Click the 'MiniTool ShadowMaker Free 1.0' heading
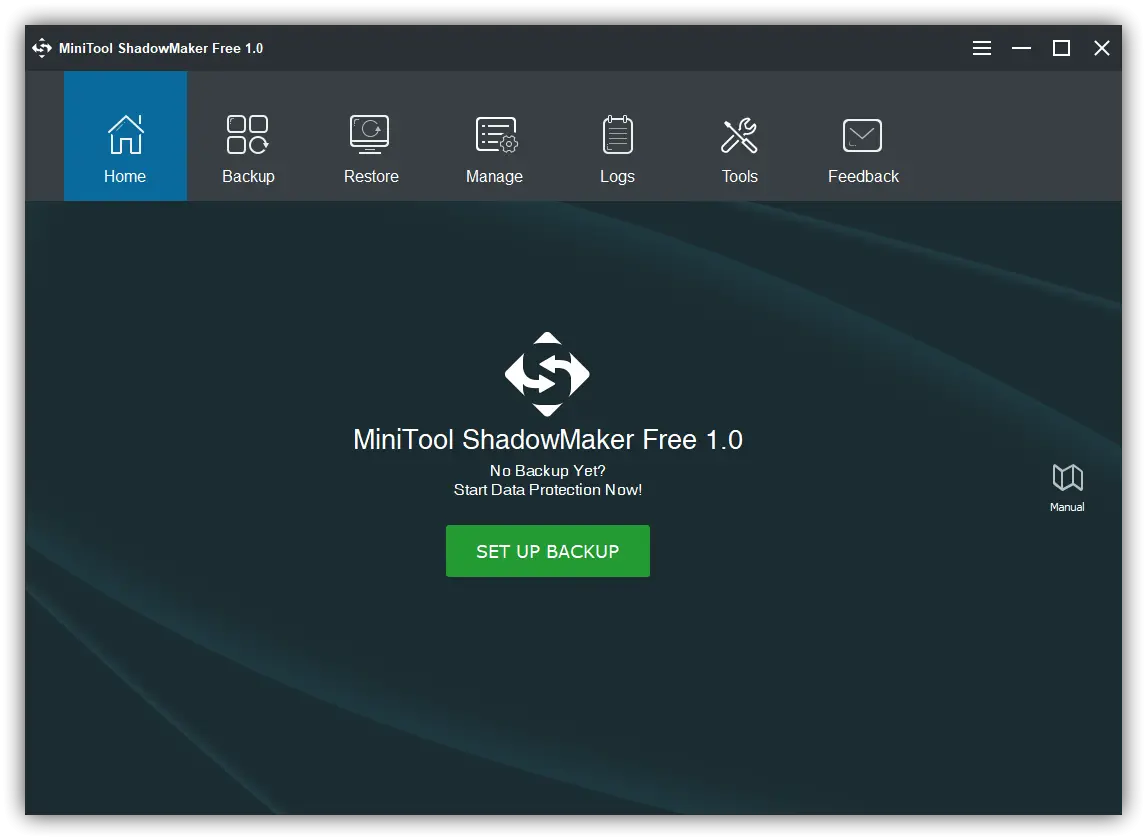 (548, 440)
